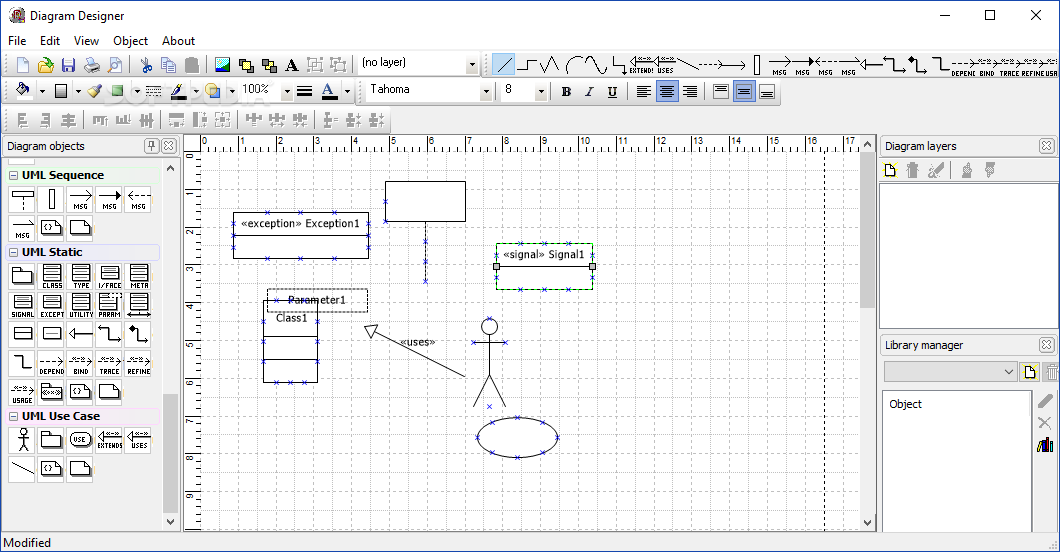Select the DEPEND dependency connector
1060x552 pixels.
click(x=51, y=363)
